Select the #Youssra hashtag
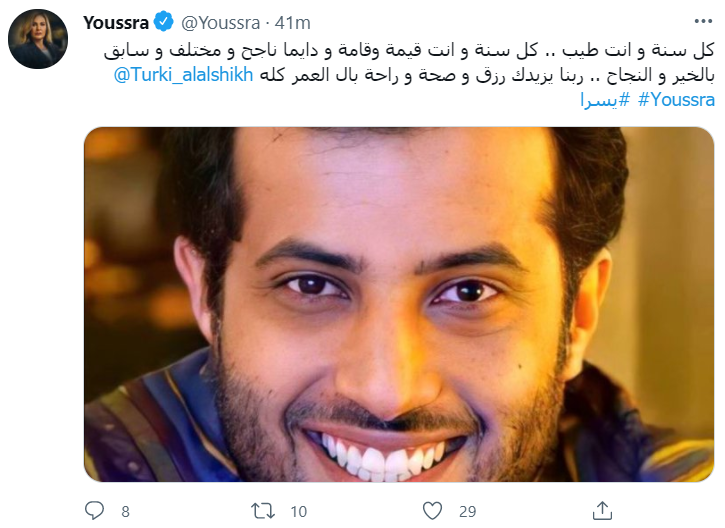 (676, 100)
